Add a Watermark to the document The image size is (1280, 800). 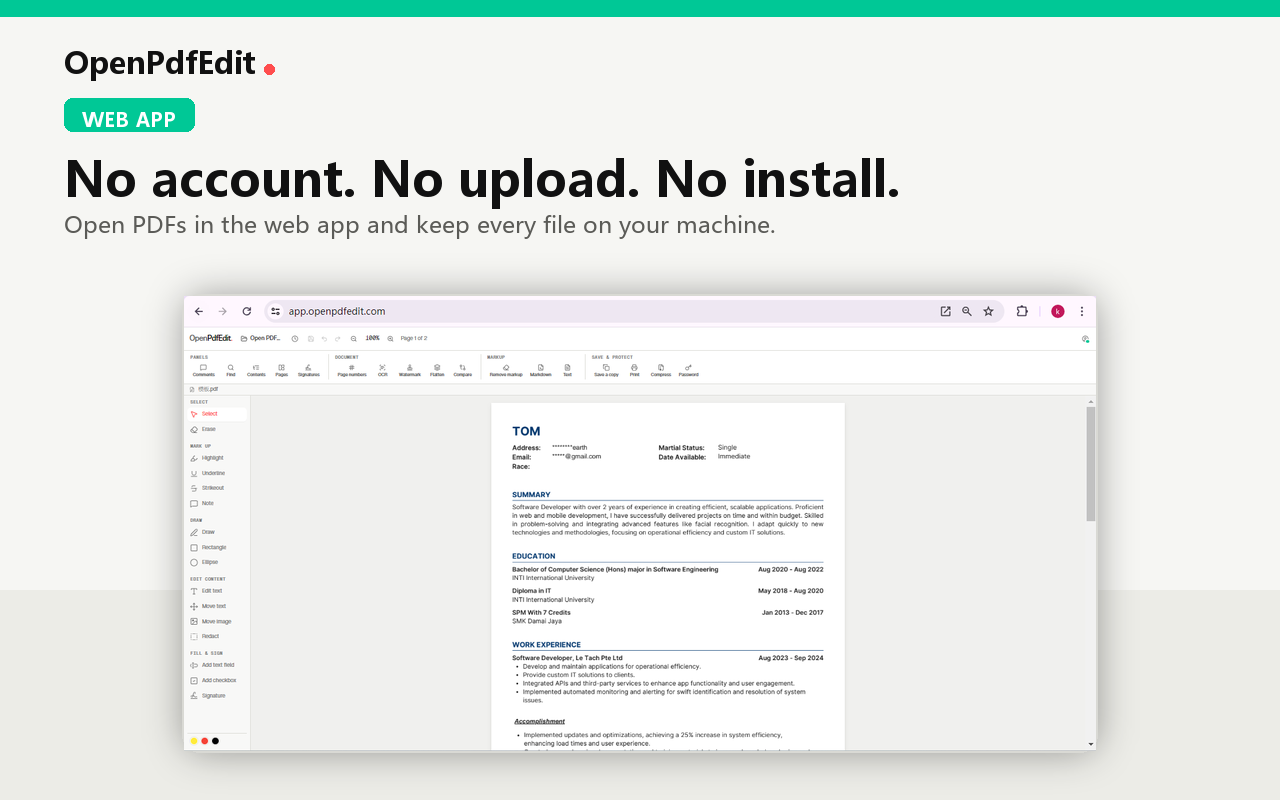point(410,370)
